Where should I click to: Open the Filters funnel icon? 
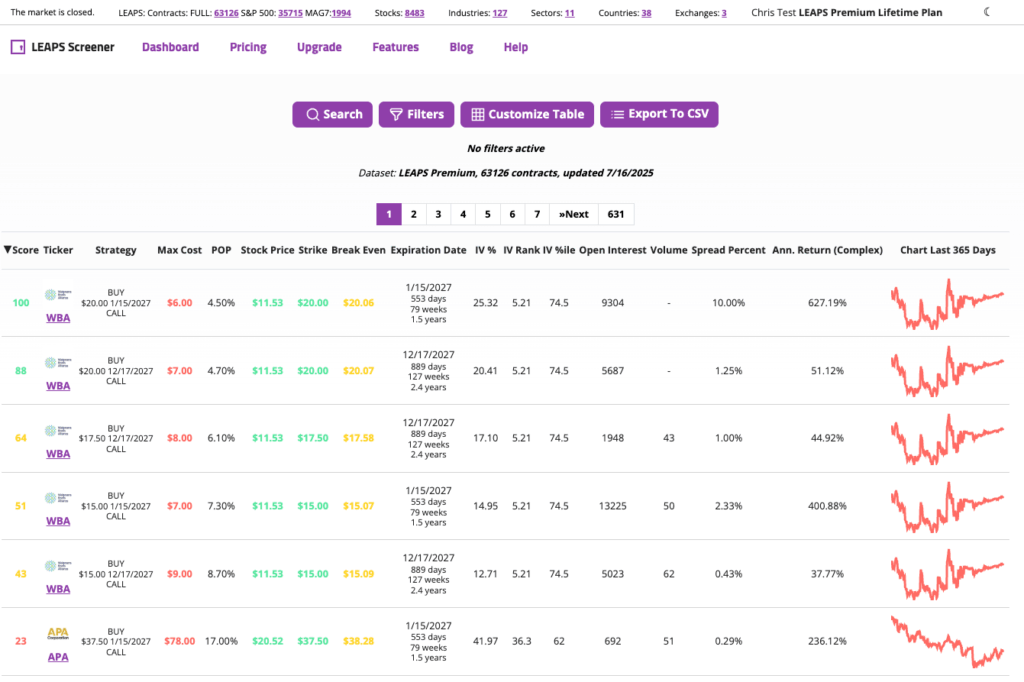coord(397,114)
